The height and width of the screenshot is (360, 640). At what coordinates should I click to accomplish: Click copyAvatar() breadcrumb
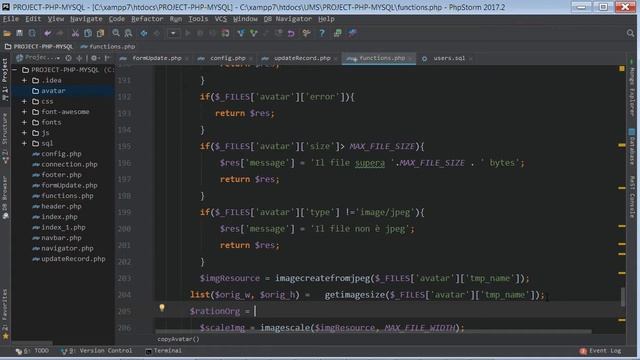178,339
